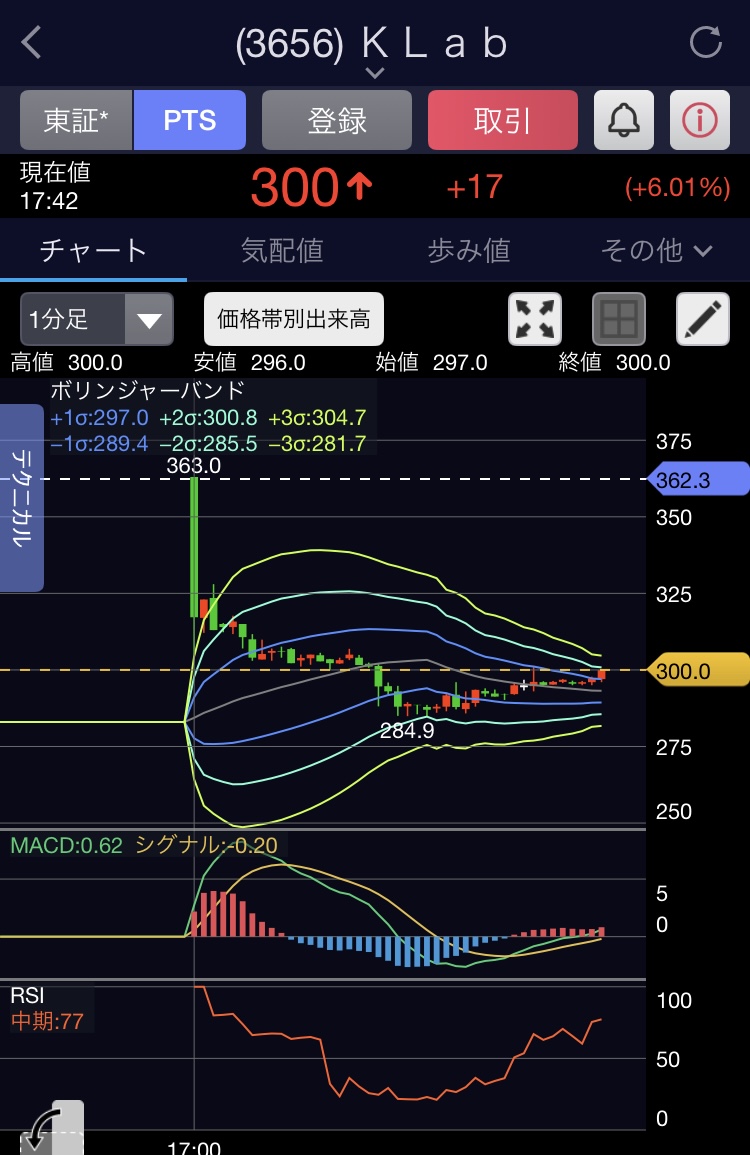This screenshot has height=1155, width=750.
Task: Tap the 362.3 crosshair price marker
Action: click(697, 480)
